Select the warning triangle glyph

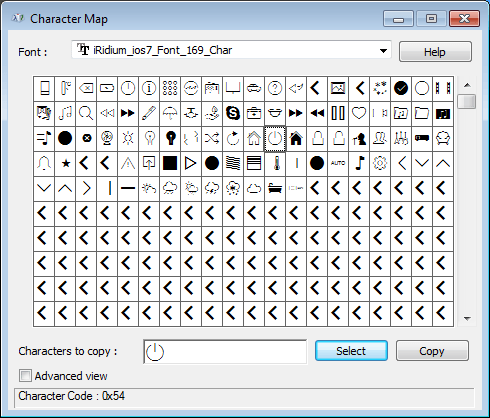(128, 163)
